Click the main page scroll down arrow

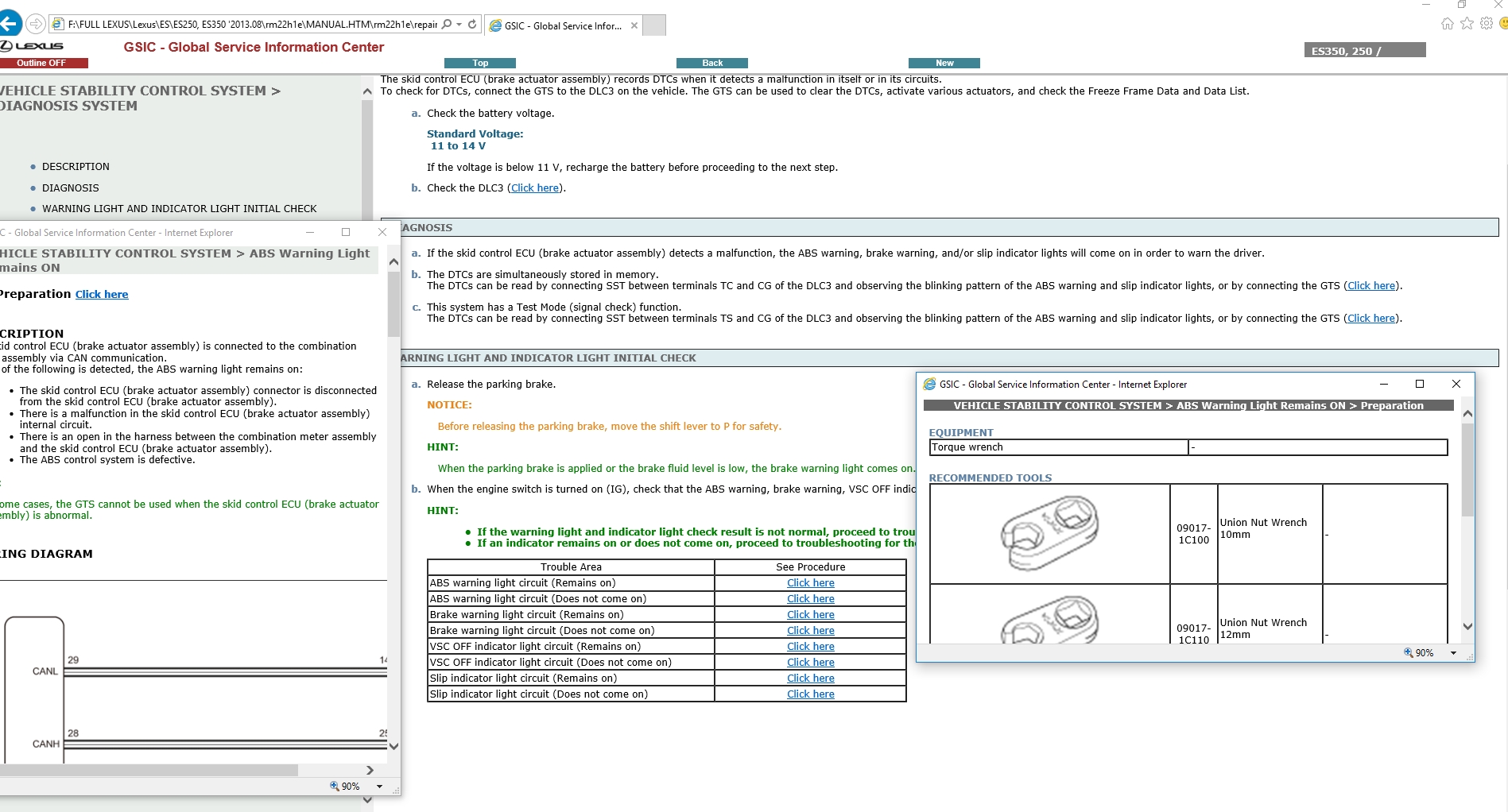367,799
